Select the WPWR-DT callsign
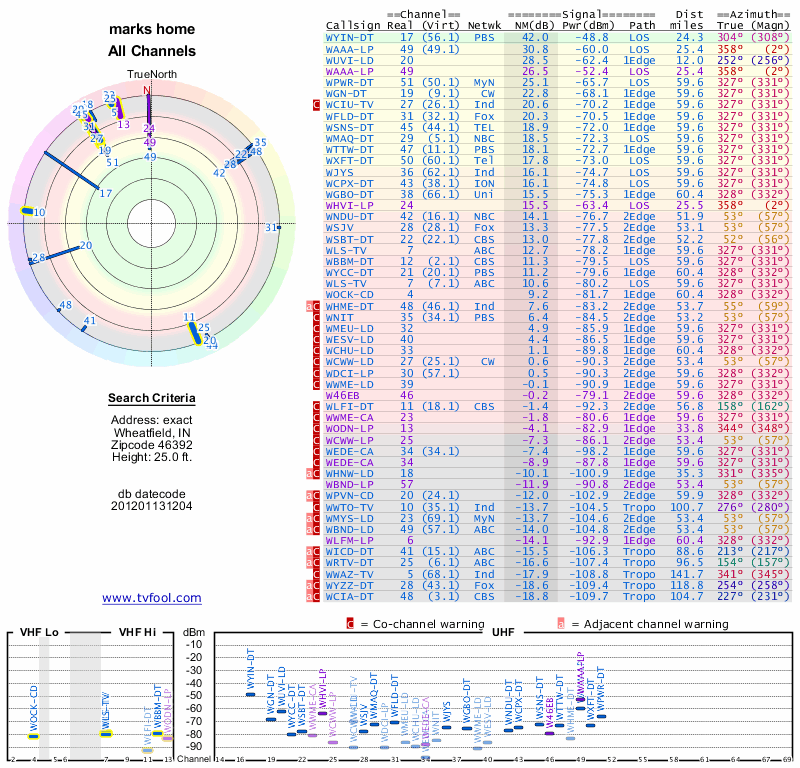This screenshot has height=768, width=800. point(349,83)
